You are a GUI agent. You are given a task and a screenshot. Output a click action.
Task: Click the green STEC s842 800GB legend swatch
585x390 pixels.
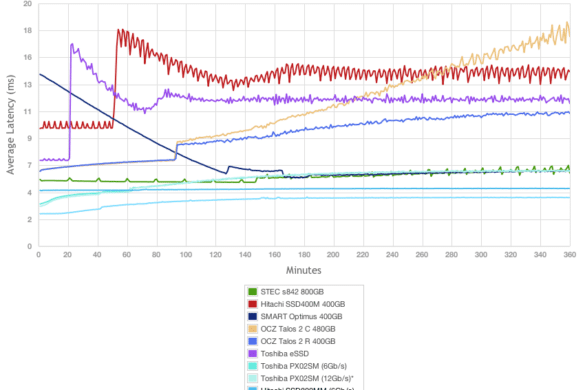(253, 292)
